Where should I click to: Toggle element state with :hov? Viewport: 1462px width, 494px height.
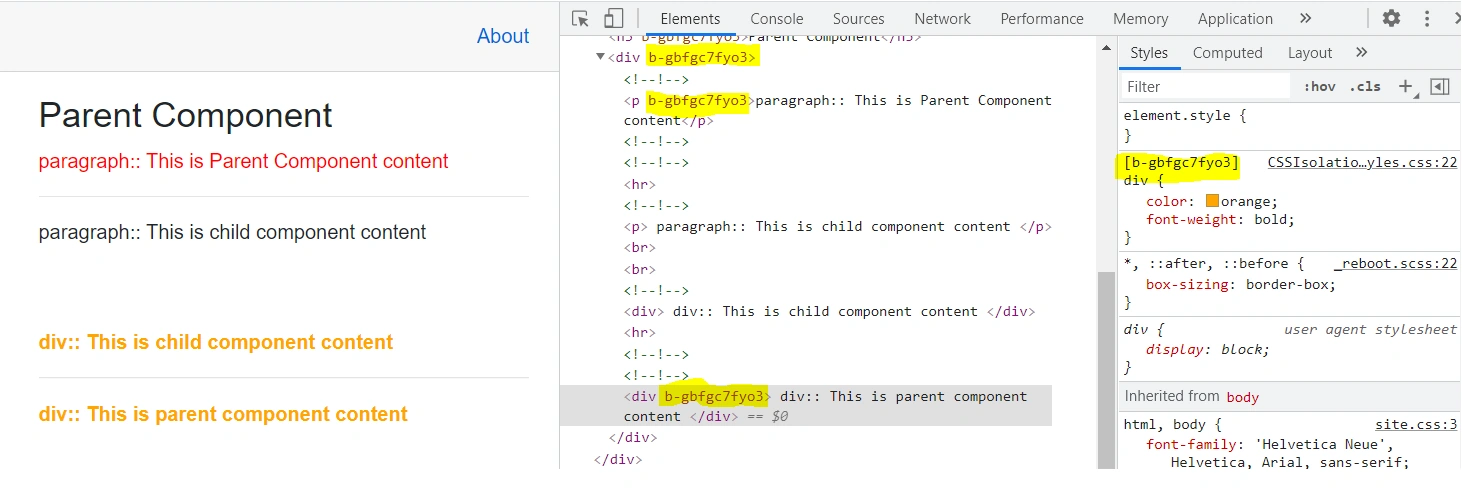pyautogui.click(x=1319, y=86)
